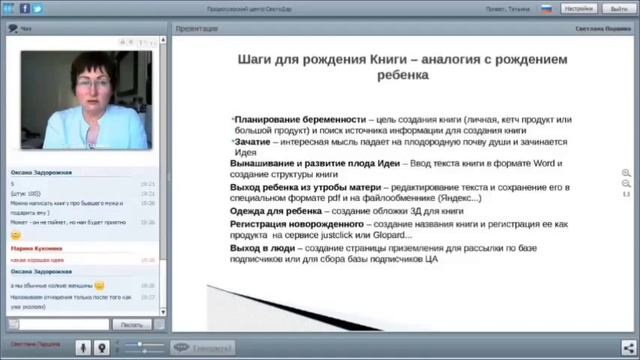
Task: Click the presenter name at top right of the presentation
Action: point(603,29)
